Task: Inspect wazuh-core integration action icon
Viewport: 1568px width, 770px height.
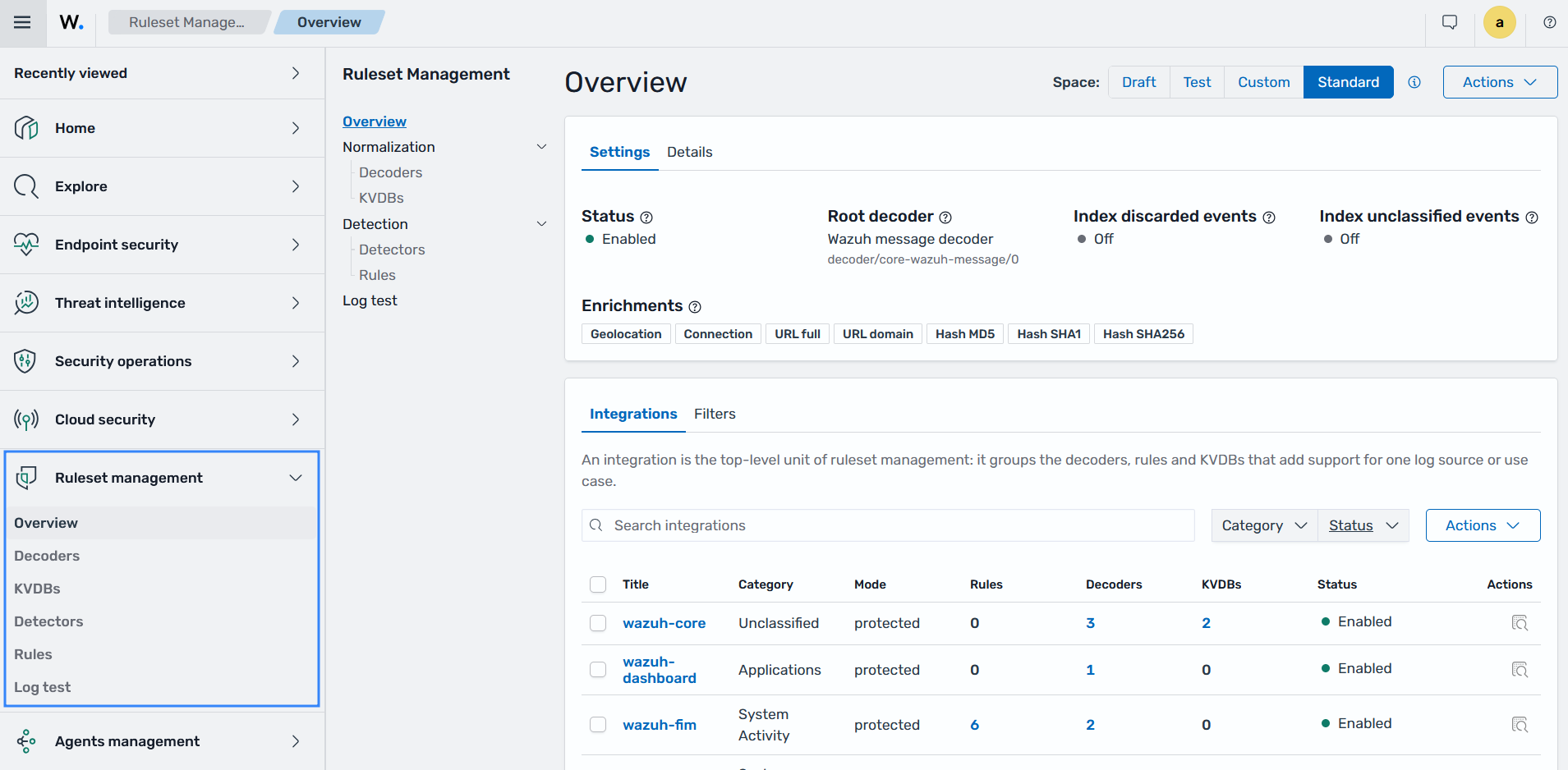Action: pos(1520,623)
